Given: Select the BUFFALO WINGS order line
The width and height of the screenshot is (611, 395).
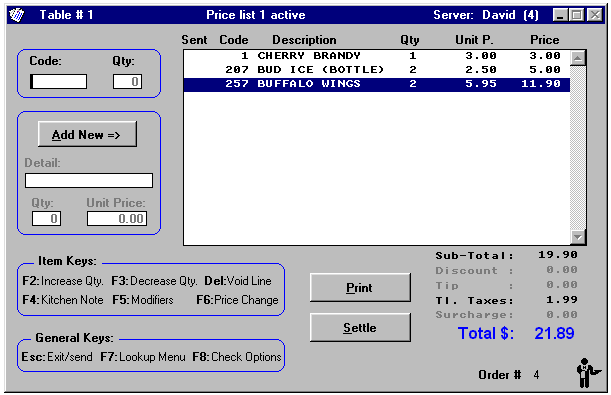Looking at the screenshot, I should click(376, 84).
